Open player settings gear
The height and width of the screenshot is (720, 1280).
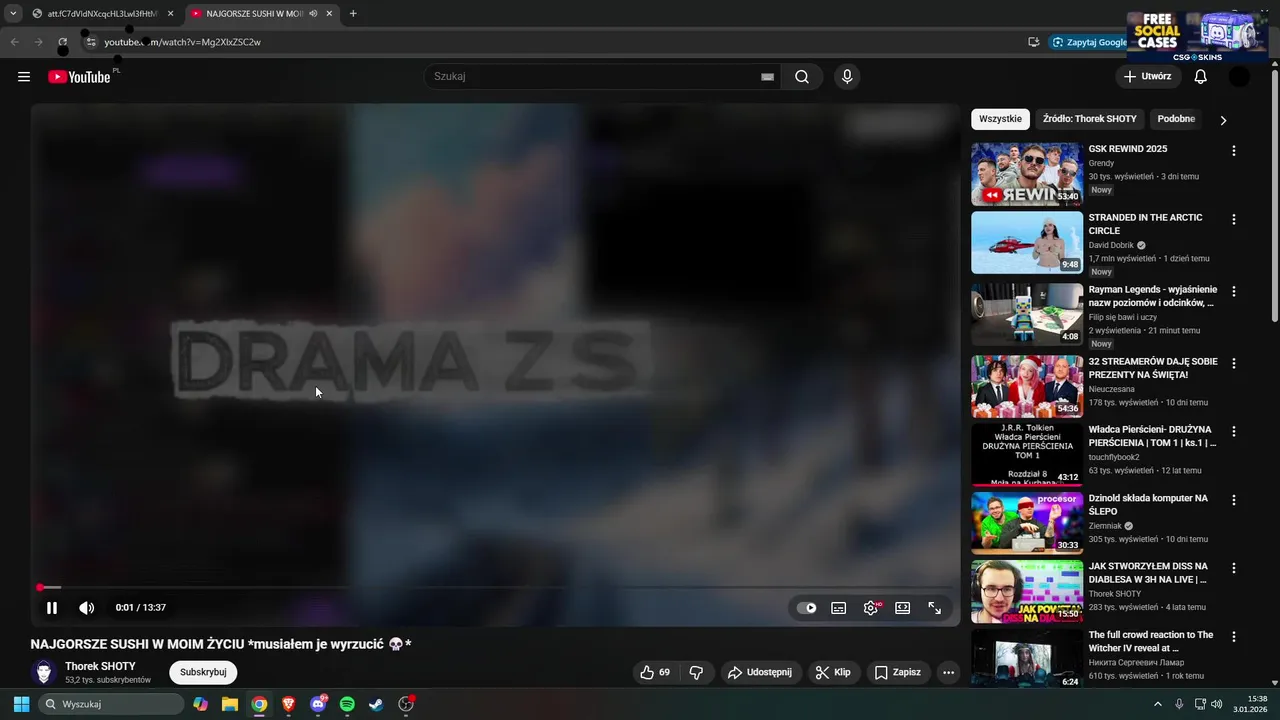pos(871,607)
